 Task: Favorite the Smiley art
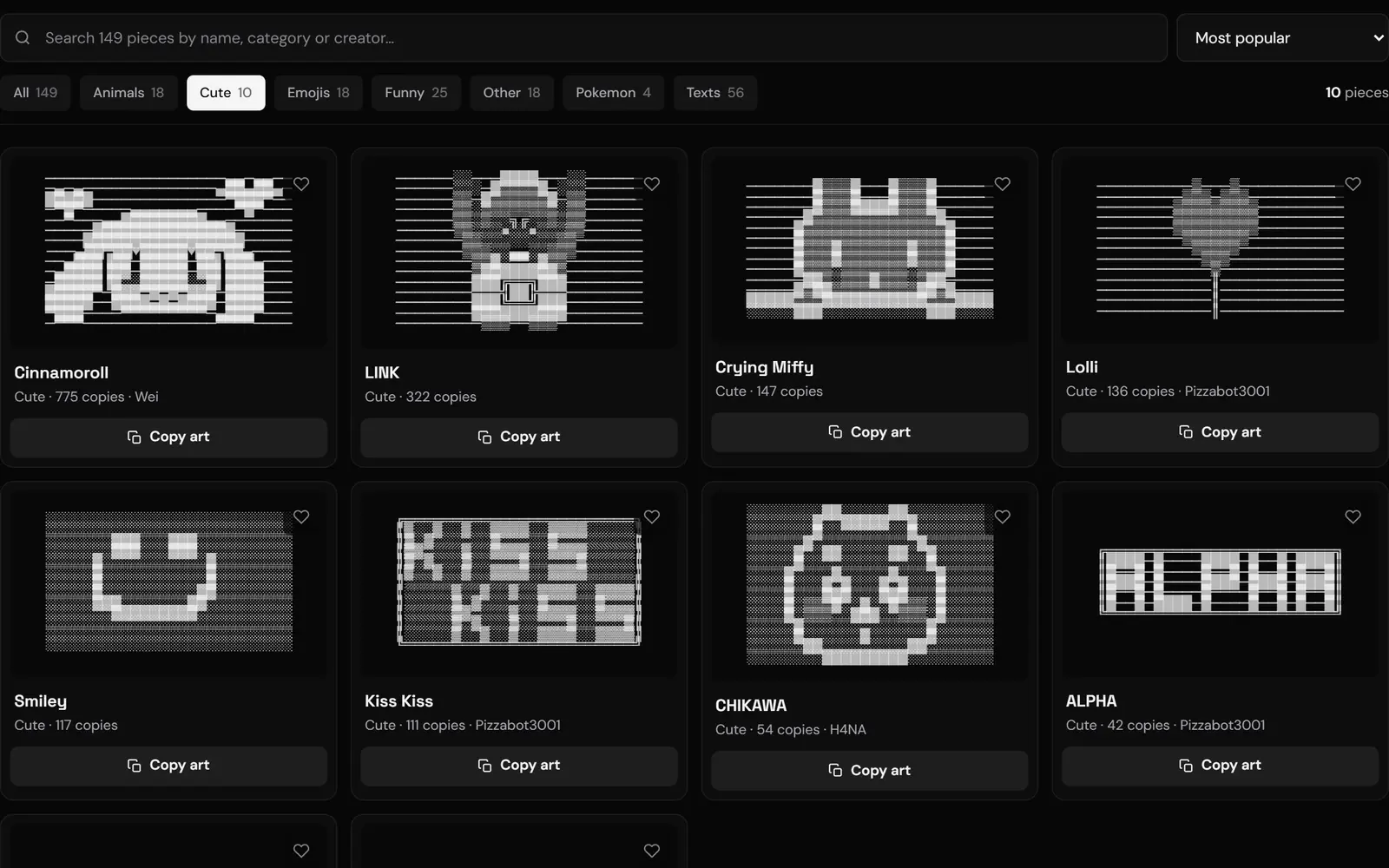pyautogui.click(x=301, y=516)
